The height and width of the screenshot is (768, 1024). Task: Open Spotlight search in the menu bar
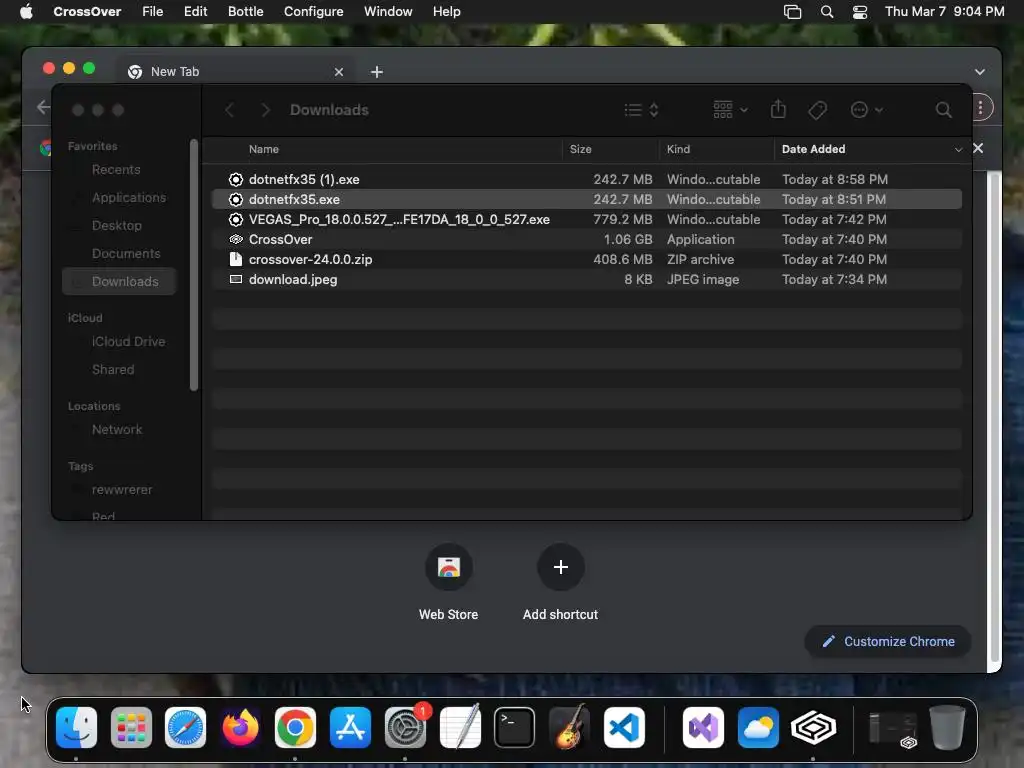[827, 12]
